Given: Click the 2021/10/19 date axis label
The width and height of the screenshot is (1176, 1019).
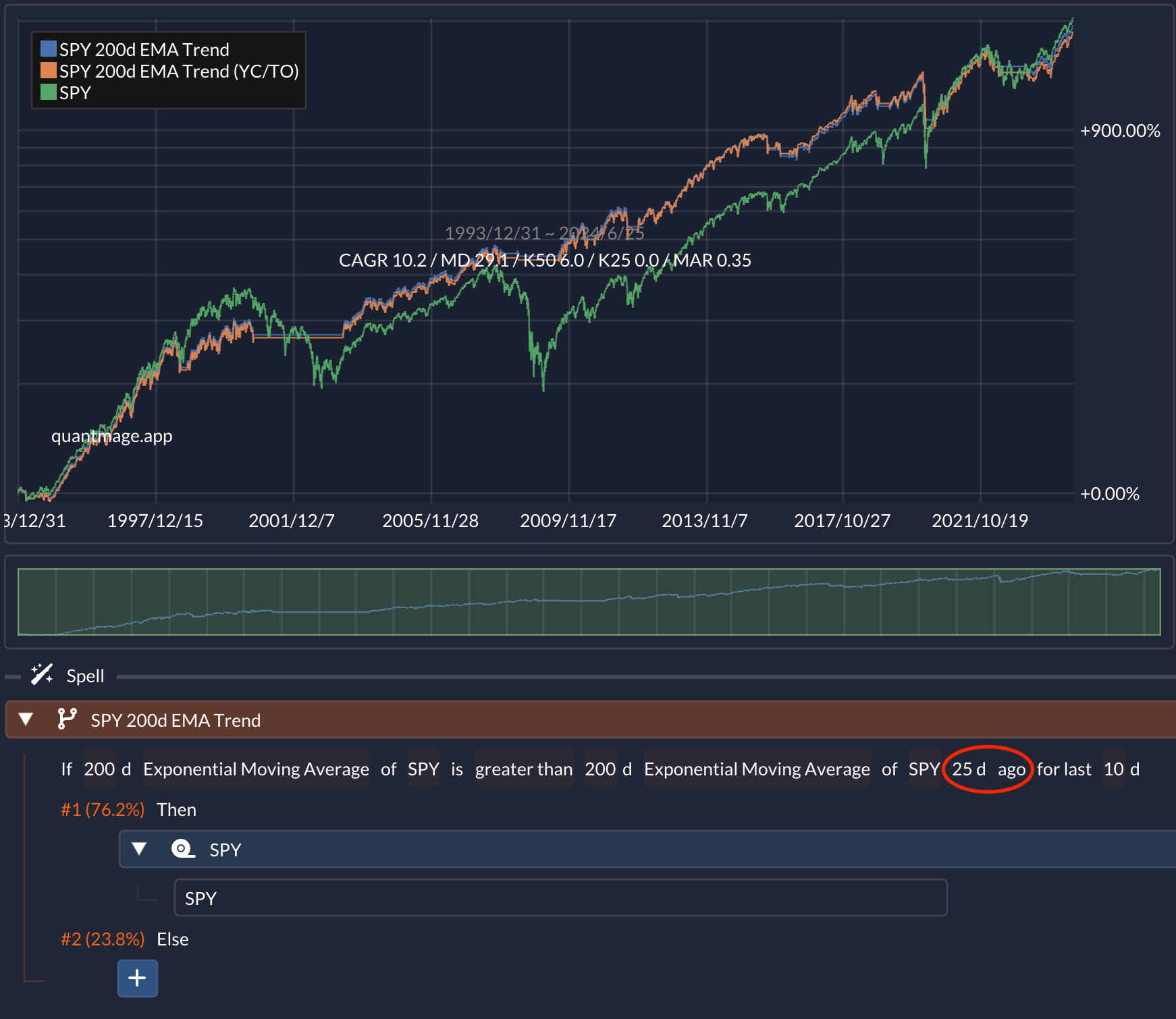Looking at the screenshot, I should [x=980, y=521].
